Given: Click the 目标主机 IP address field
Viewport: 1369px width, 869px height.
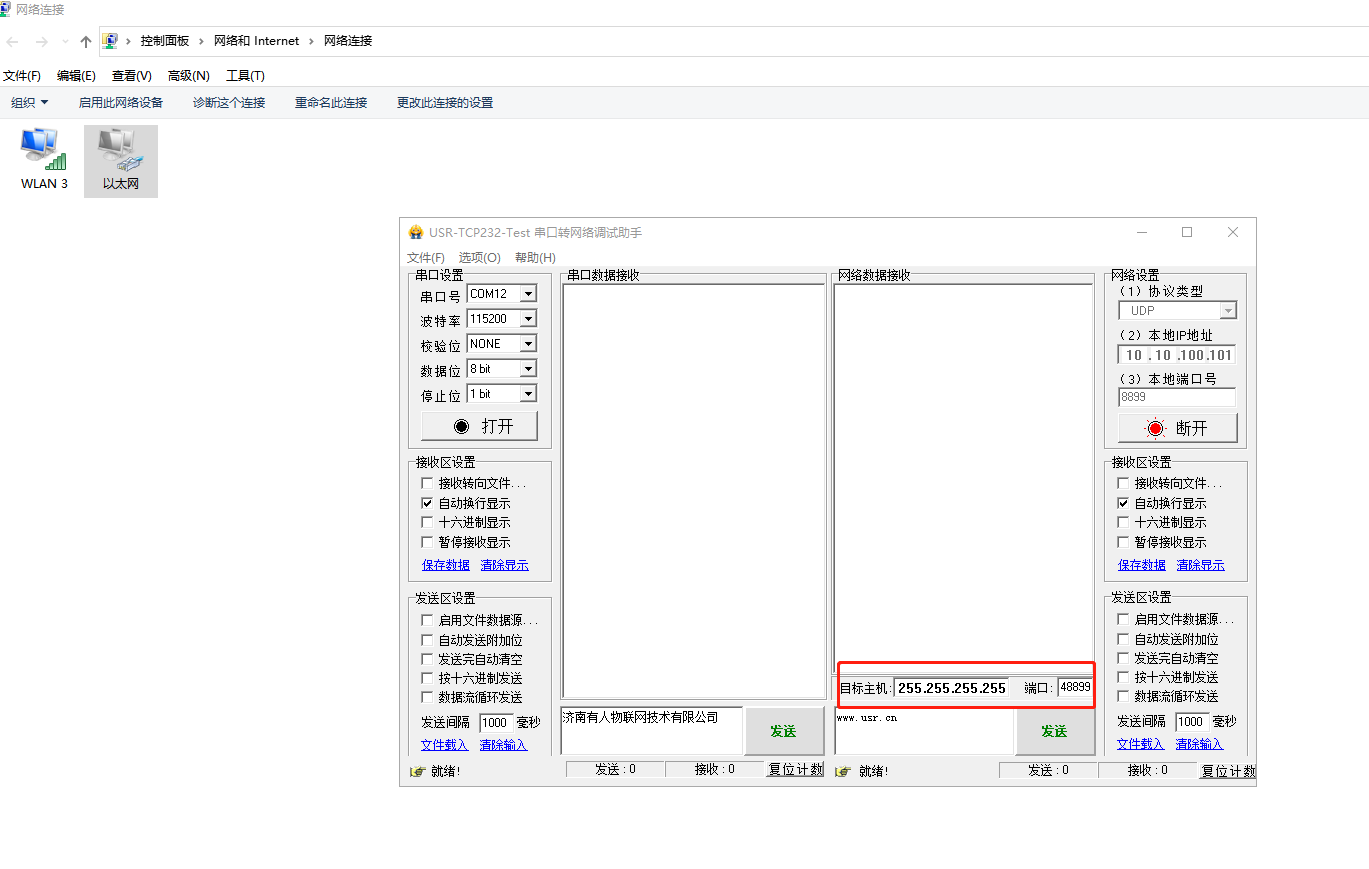Looking at the screenshot, I should (951, 688).
